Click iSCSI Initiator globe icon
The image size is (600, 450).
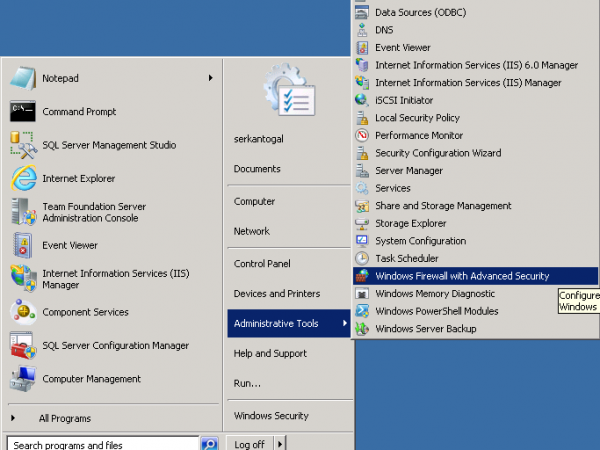click(362, 100)
